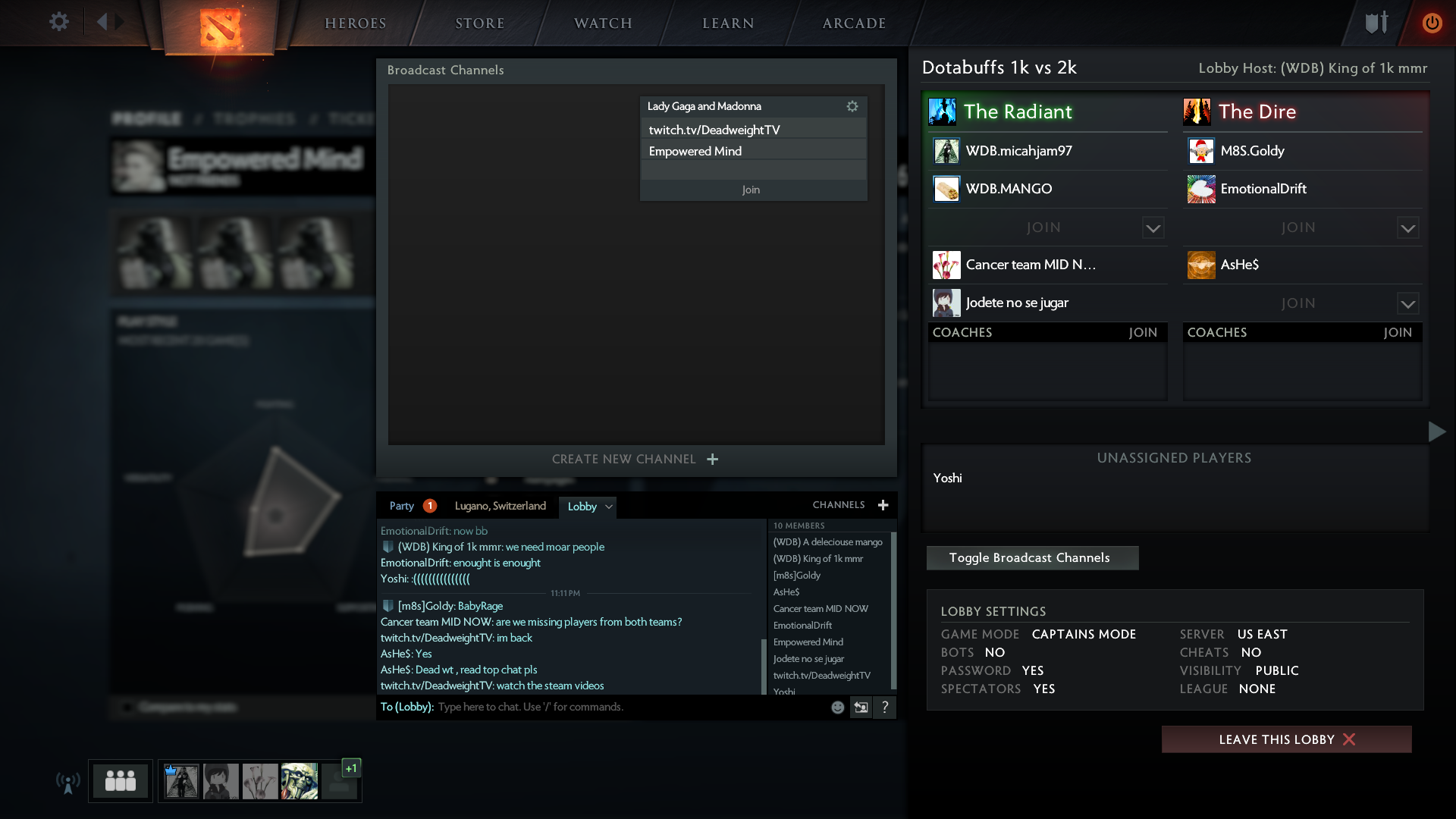Screen dimensions: 1456x819
Task: Click the Dire team logo
Action: point(1197,111)
